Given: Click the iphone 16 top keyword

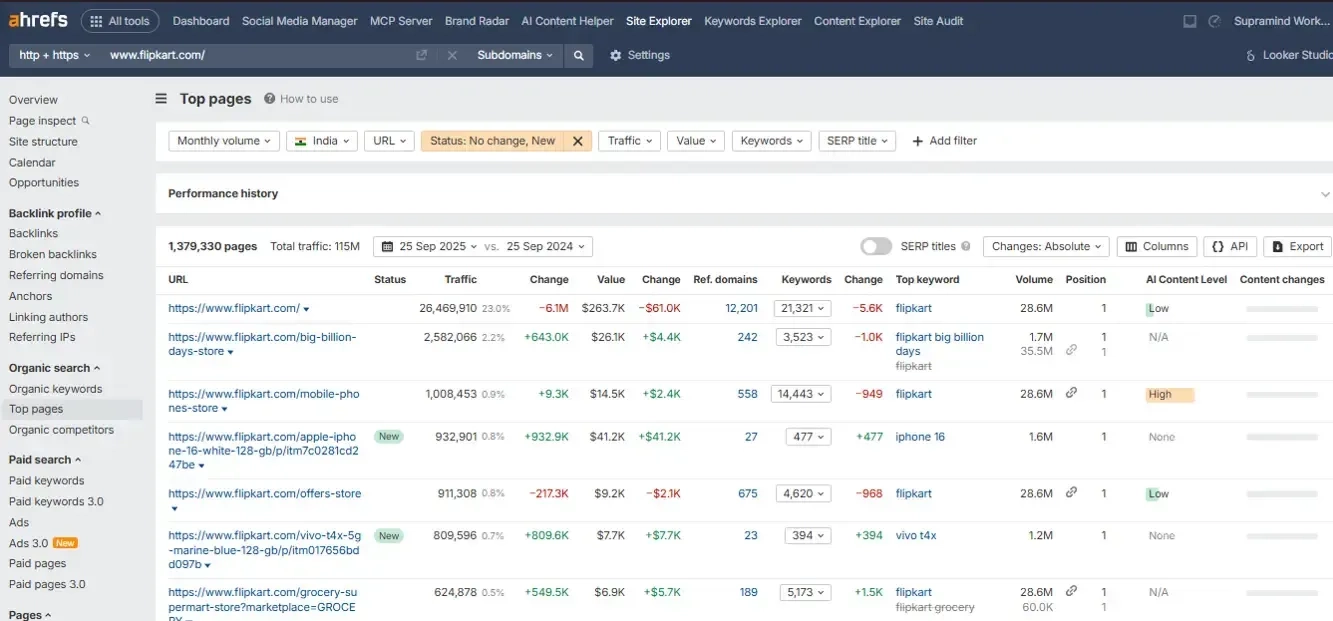Looking at the screenshot, I should point(920,437).
